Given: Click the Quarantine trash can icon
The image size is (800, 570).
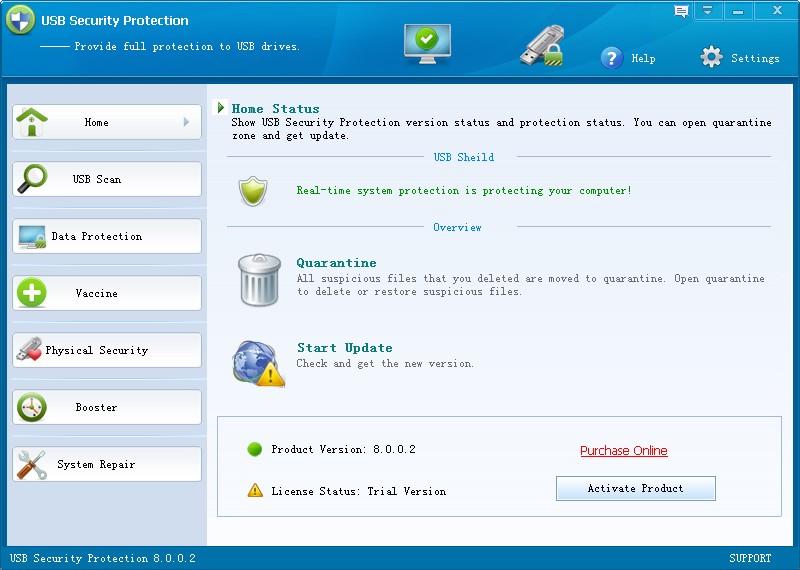Looking at the screenshot, I should [259, 279].
